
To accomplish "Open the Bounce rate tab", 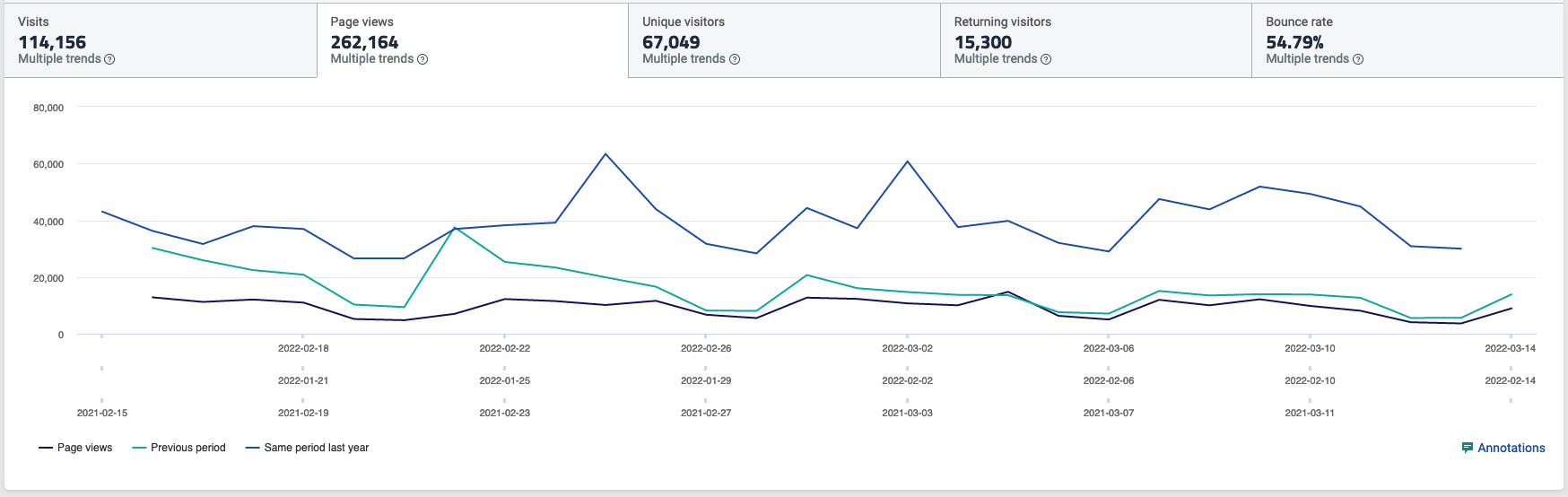I will pos(1407,40).
